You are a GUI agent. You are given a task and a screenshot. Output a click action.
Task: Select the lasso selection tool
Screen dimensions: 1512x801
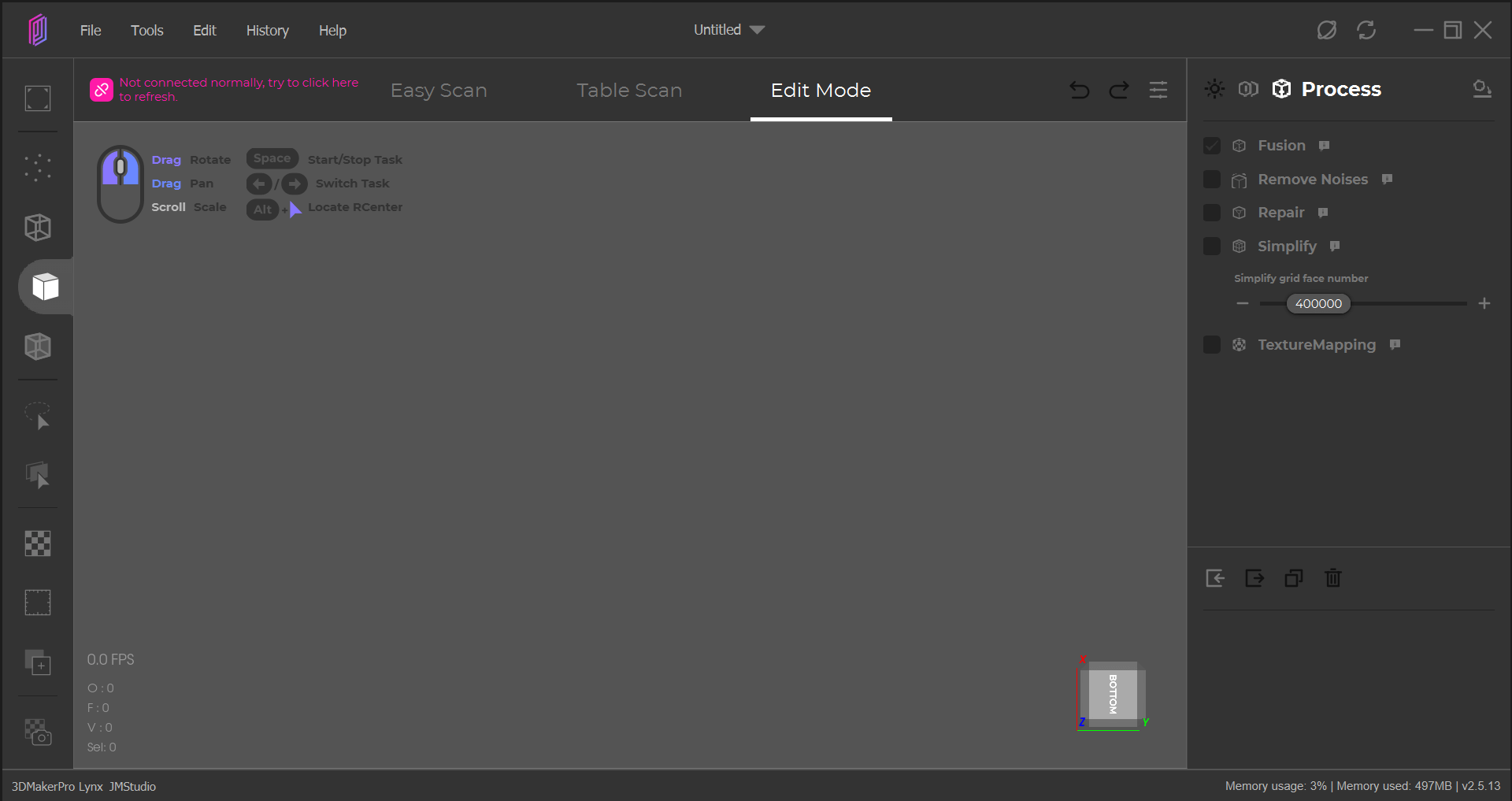[x=38, y=416]
